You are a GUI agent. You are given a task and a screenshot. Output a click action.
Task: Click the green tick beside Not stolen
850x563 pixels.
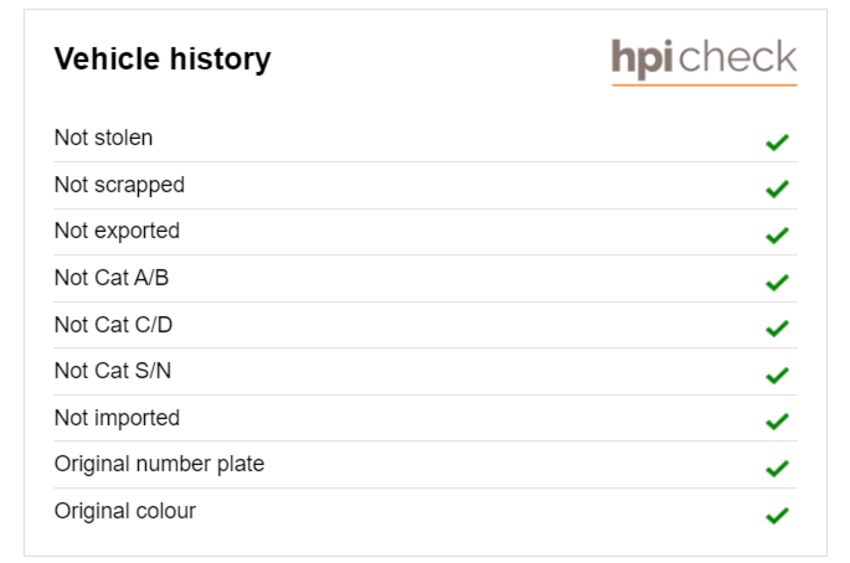777,142
